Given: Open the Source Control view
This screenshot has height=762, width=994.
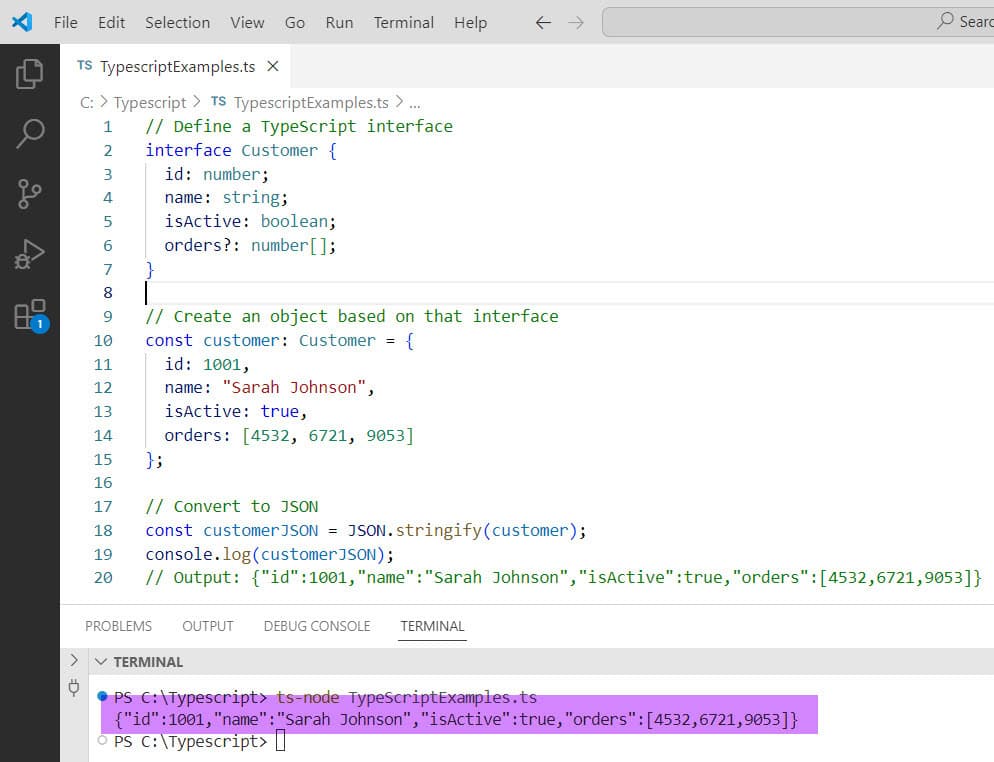Looking at the screenshot, I should [30, 194].
